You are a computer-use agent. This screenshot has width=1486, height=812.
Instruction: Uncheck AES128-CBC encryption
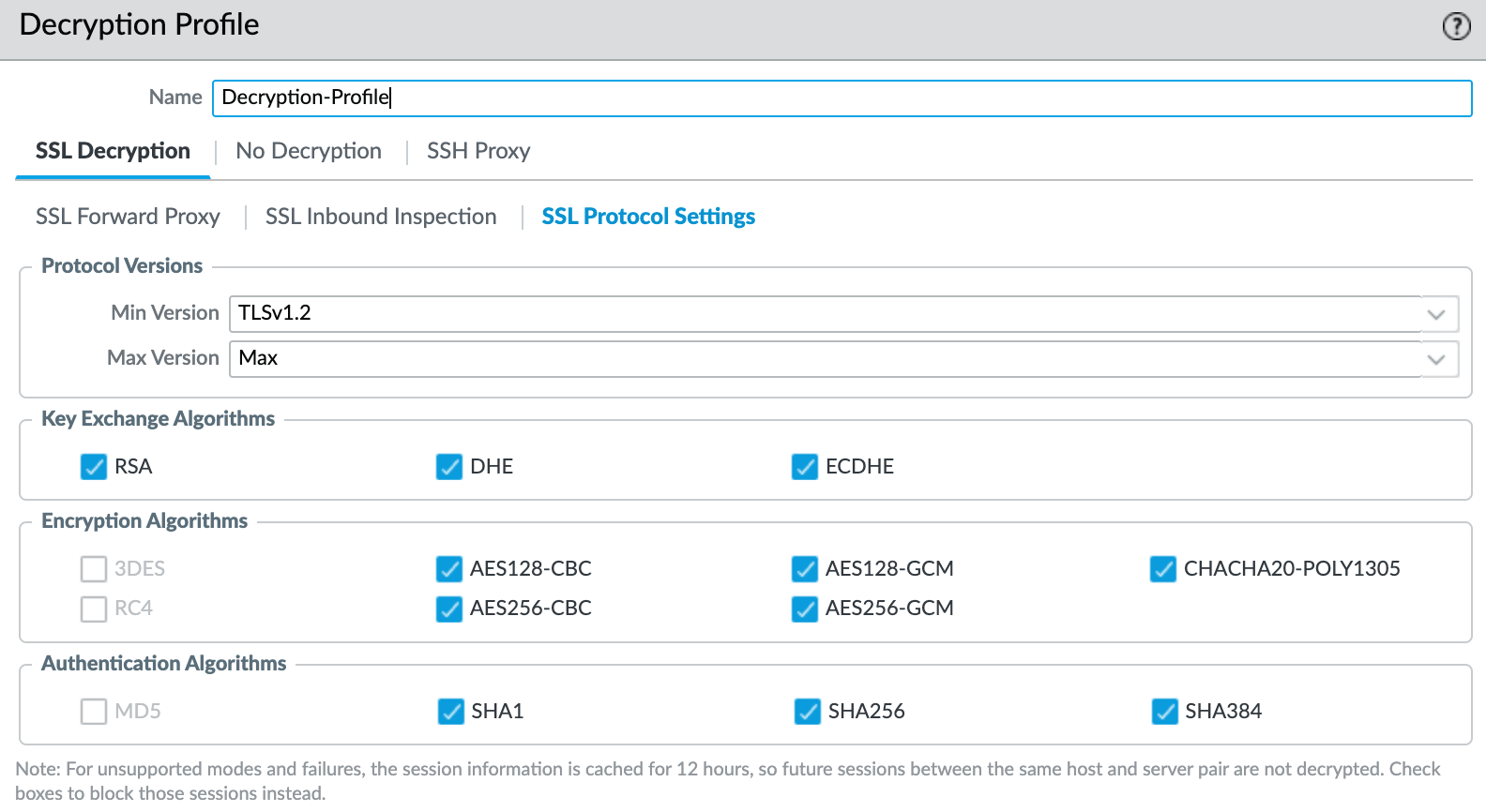click(x=449, y=569)
